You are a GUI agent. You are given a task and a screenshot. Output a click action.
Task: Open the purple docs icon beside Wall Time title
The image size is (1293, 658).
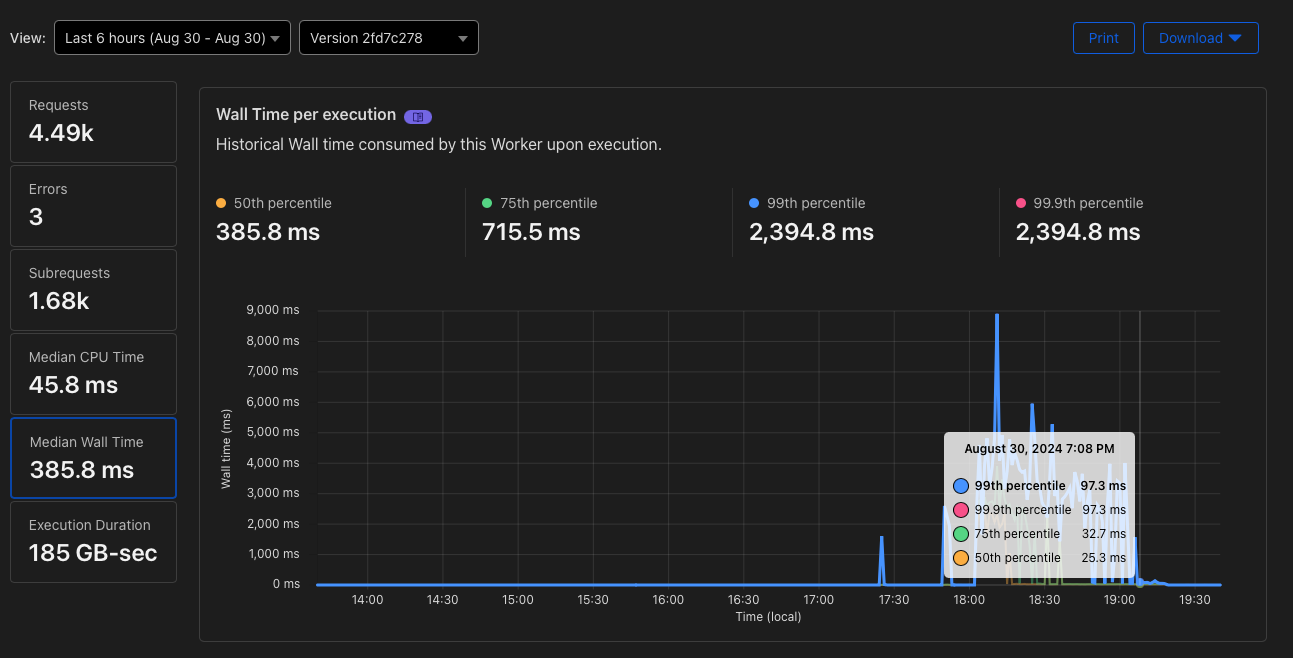418,116
